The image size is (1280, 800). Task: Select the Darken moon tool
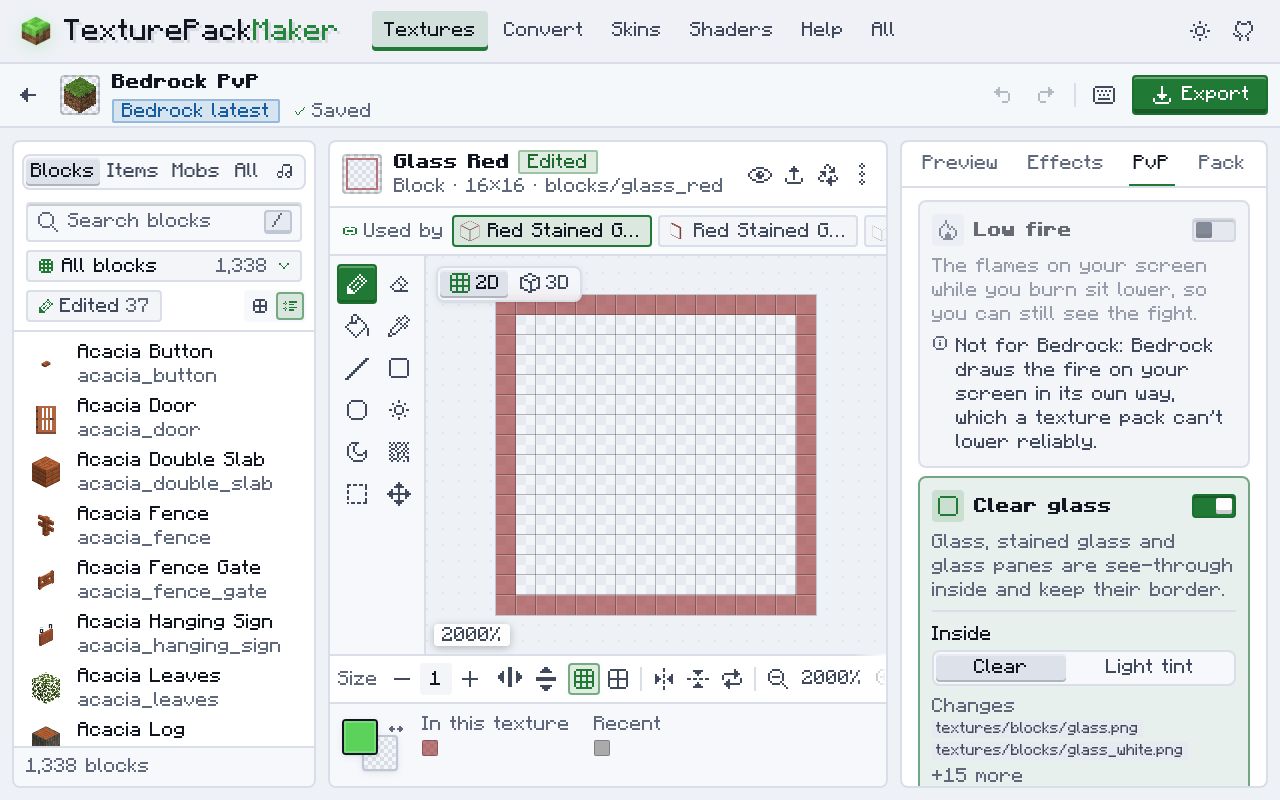[357, 452]
